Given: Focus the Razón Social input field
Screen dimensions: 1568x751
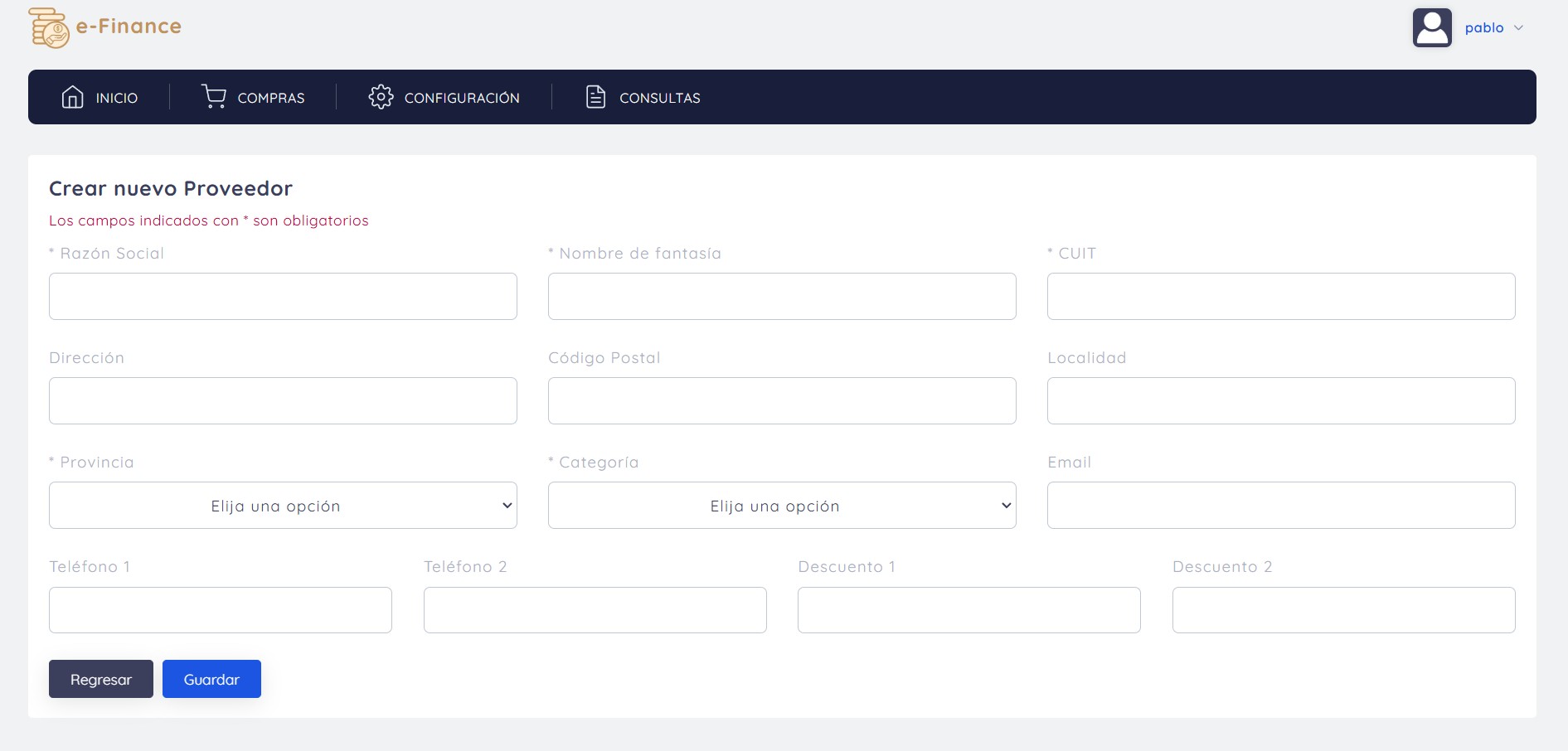Looking at the screenshot, I should pyautogui.click(x=283, y=296).
